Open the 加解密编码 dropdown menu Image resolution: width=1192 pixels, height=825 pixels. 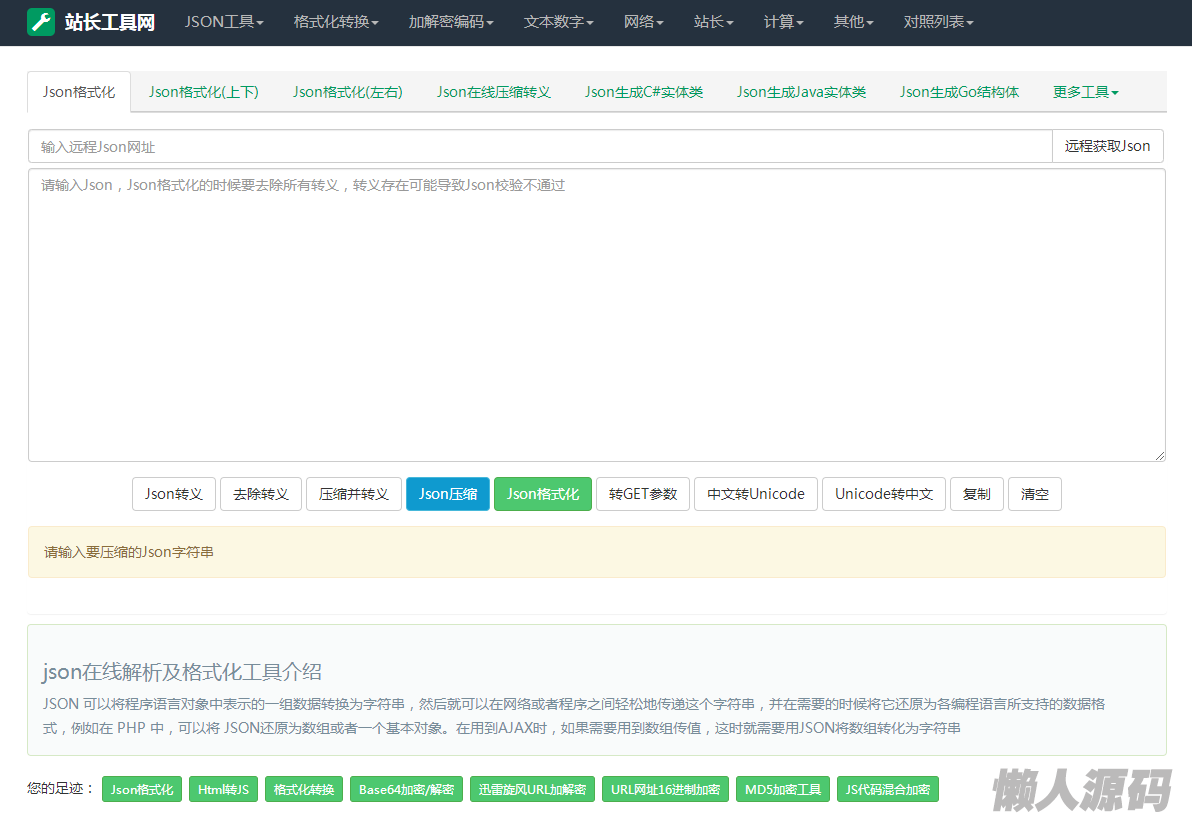(451, 22)
